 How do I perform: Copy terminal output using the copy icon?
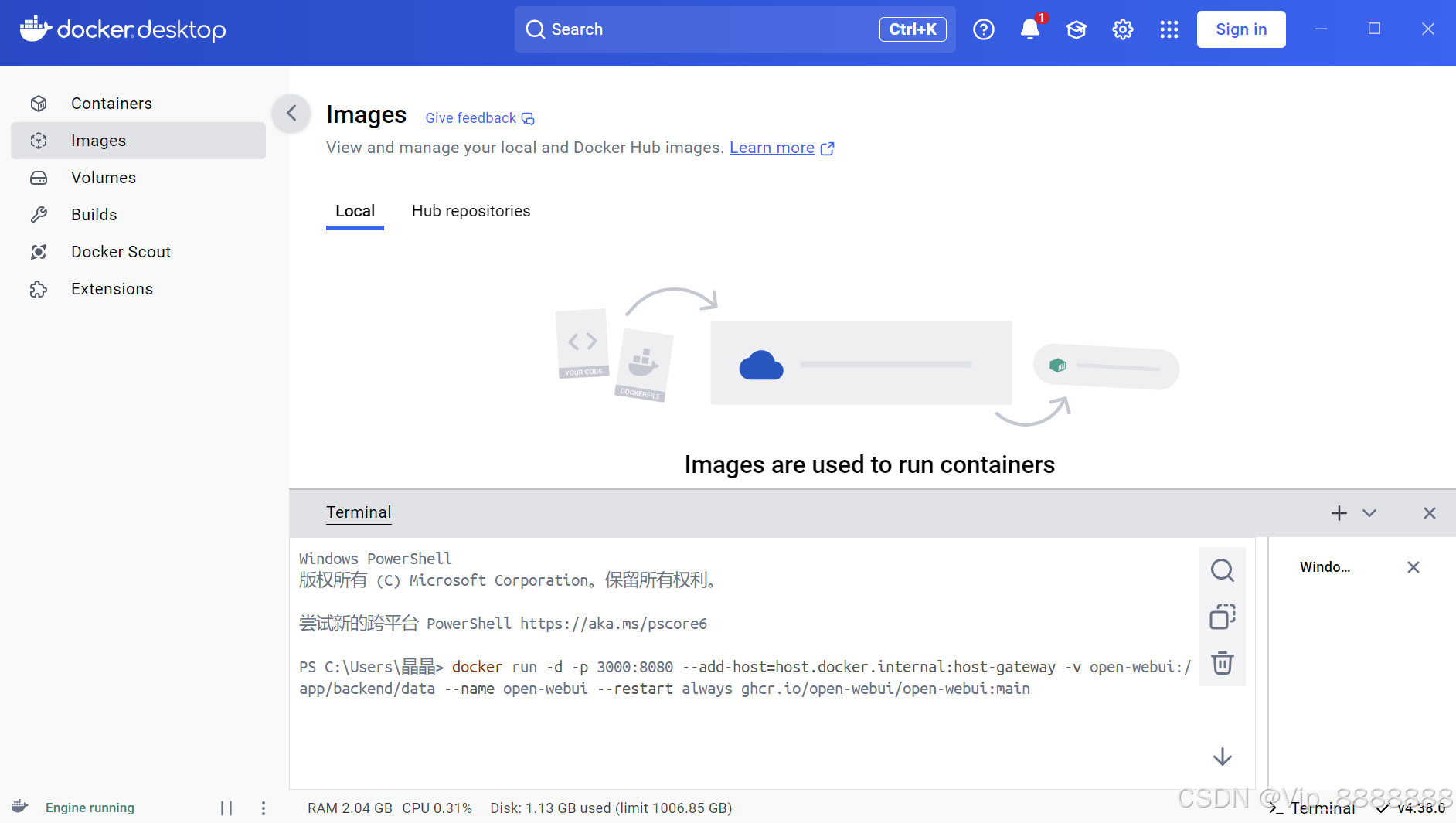tap(1222, 617)
